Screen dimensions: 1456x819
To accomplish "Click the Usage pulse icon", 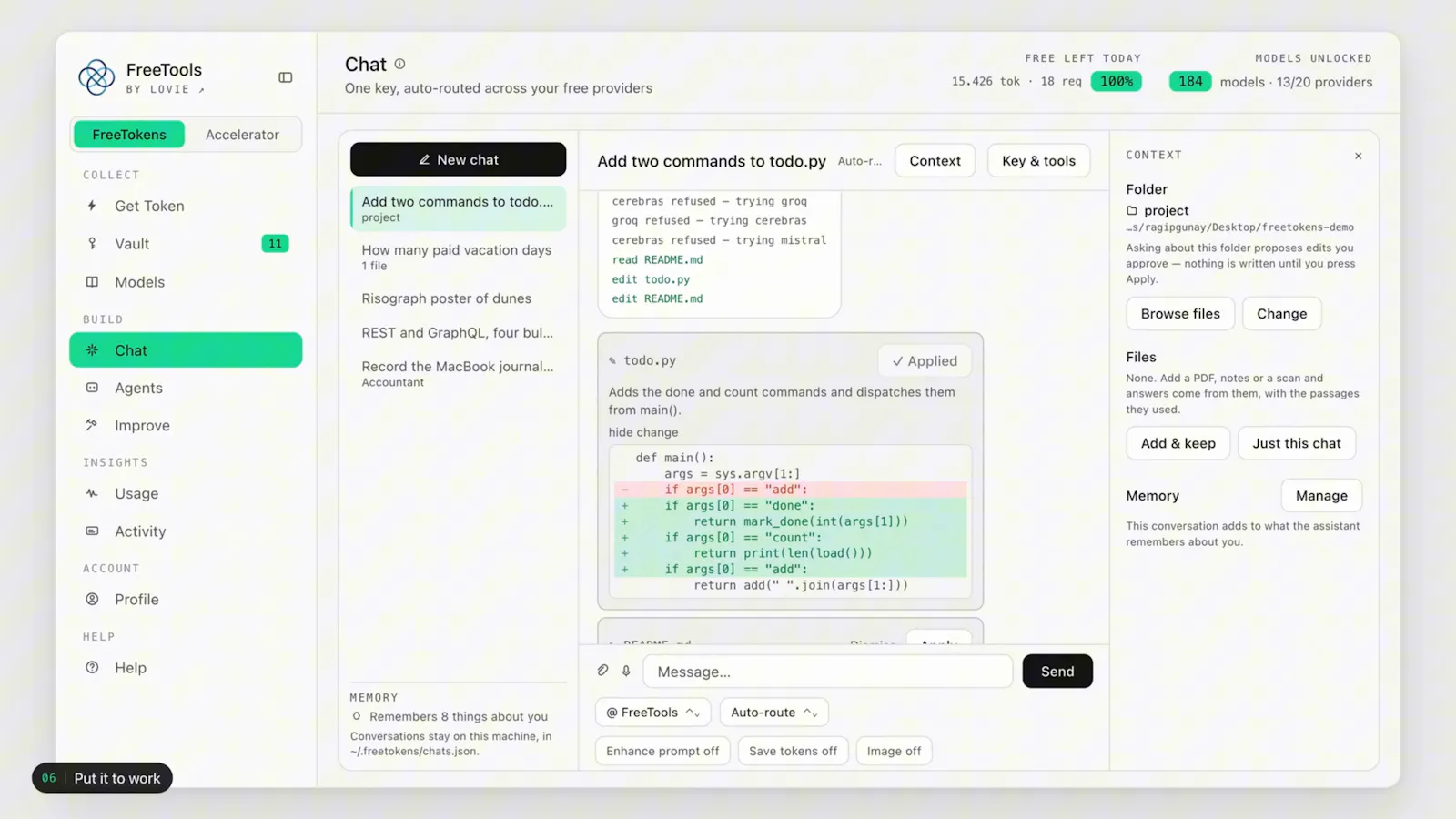I will tap(92, 493).
